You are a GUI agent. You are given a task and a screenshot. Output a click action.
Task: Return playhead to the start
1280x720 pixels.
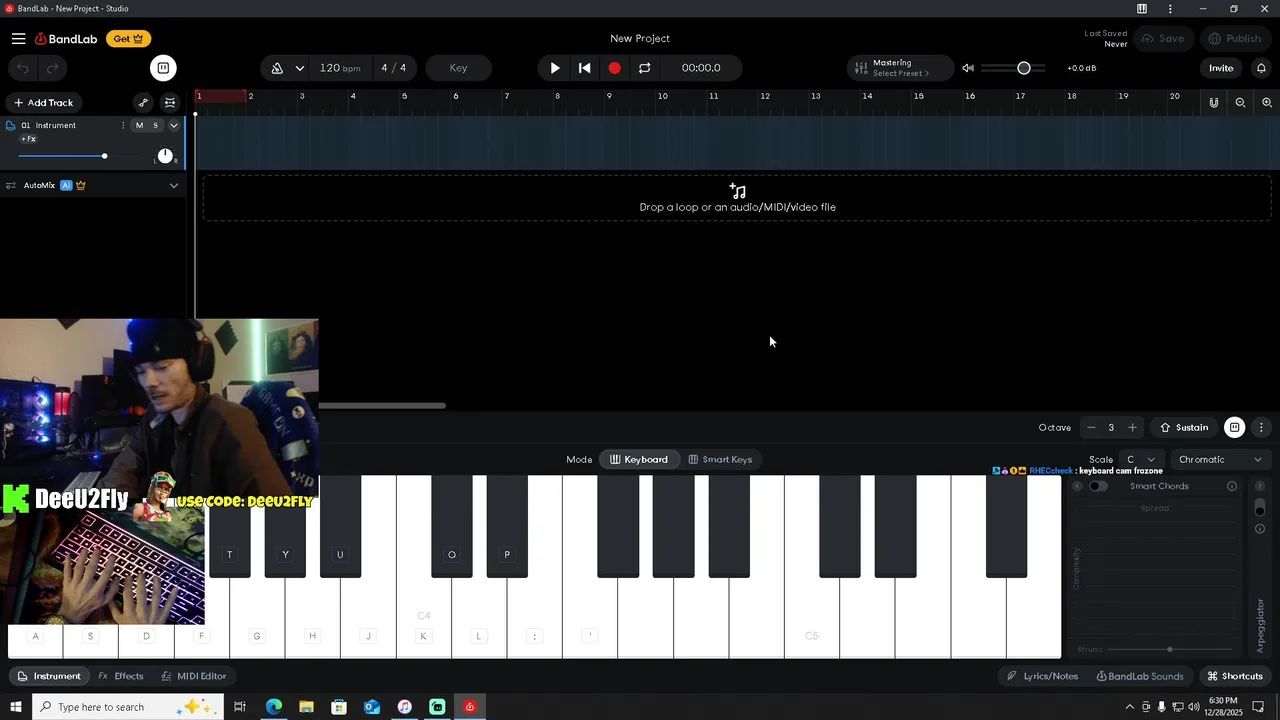point(585,68)
